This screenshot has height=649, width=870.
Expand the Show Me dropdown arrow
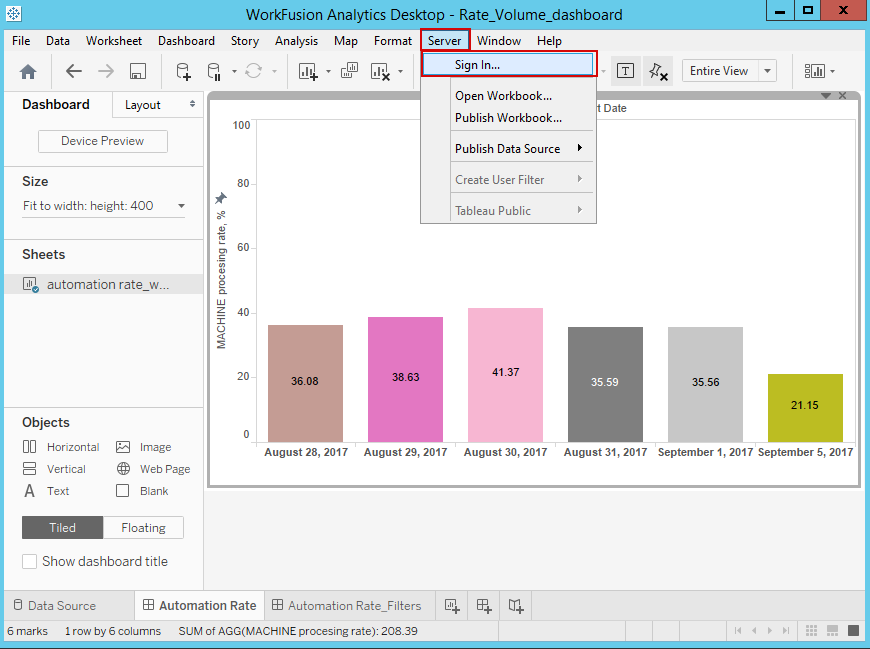point(832,72)
